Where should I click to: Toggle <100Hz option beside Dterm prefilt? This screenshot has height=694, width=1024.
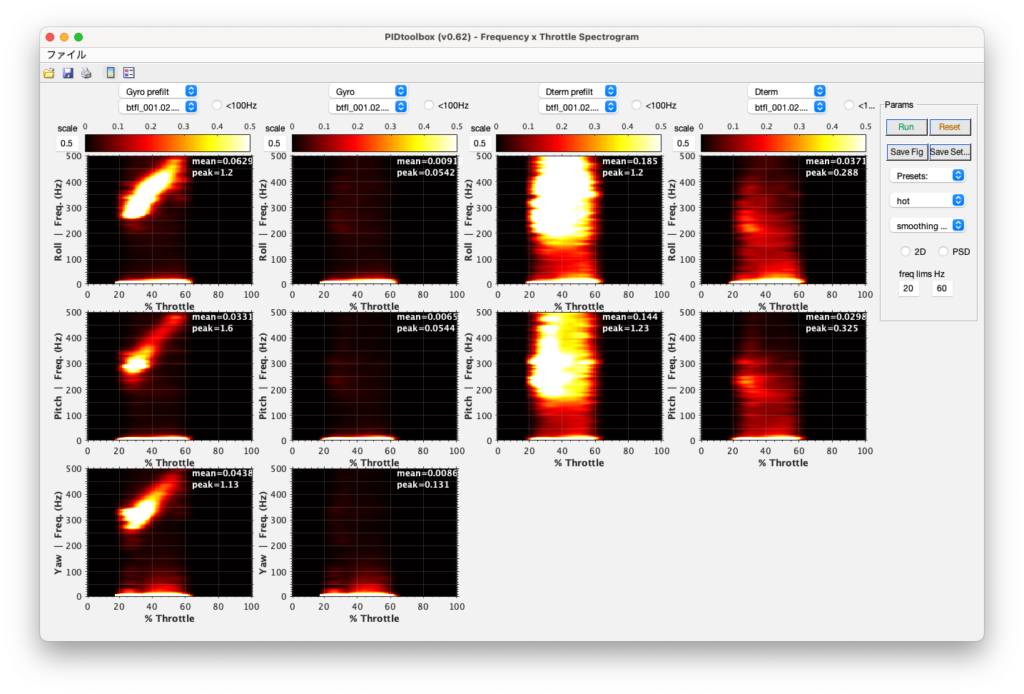tap(636, 105)
